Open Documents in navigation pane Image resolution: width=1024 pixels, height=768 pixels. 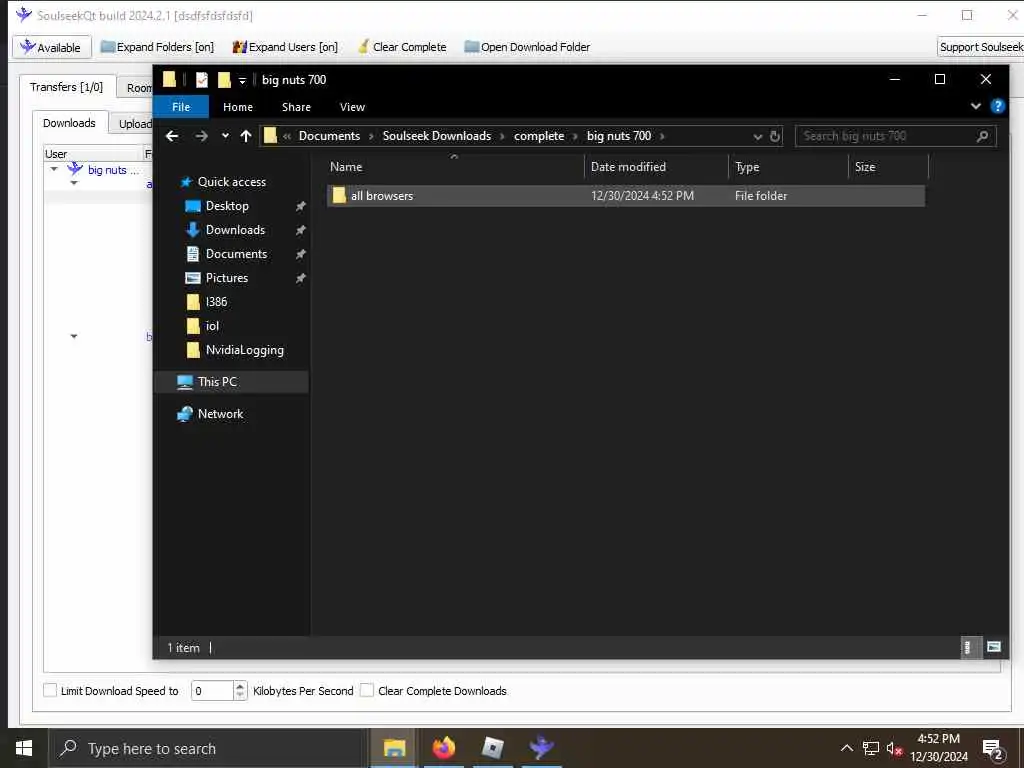click(236, 254)
